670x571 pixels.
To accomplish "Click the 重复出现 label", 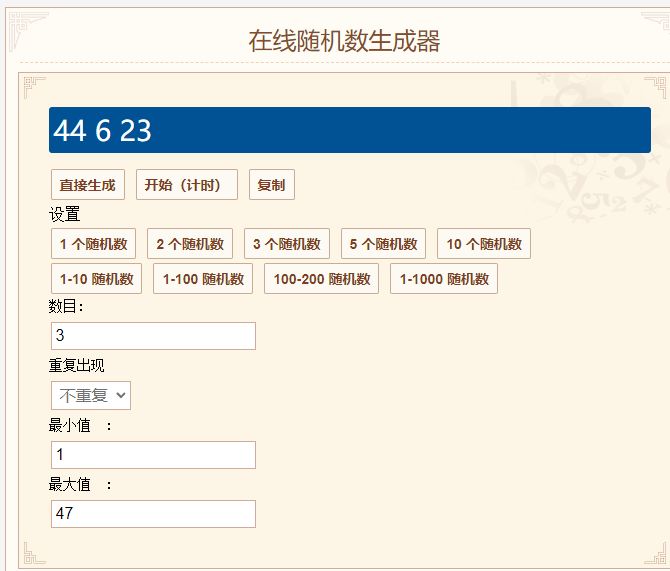I will (76, 365).
